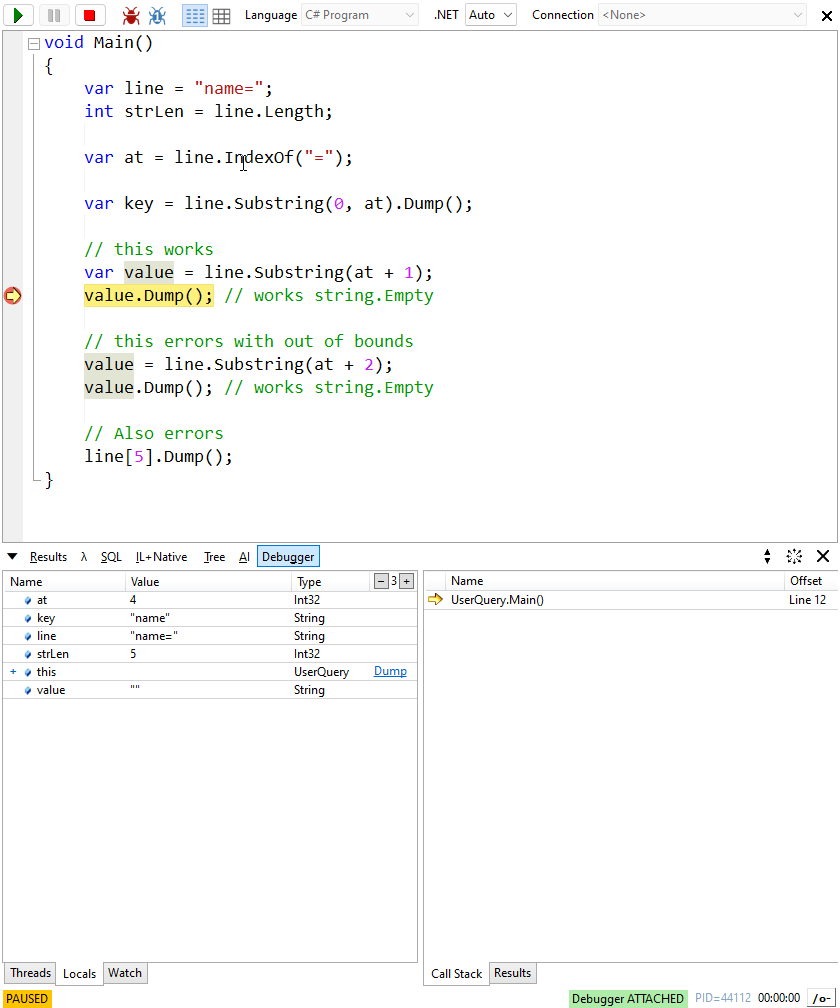Image resolution: width=840 pixels, height=1008 pixels.
Task: Click the highlighted value.Dump() code line
Action: [148, 296]
